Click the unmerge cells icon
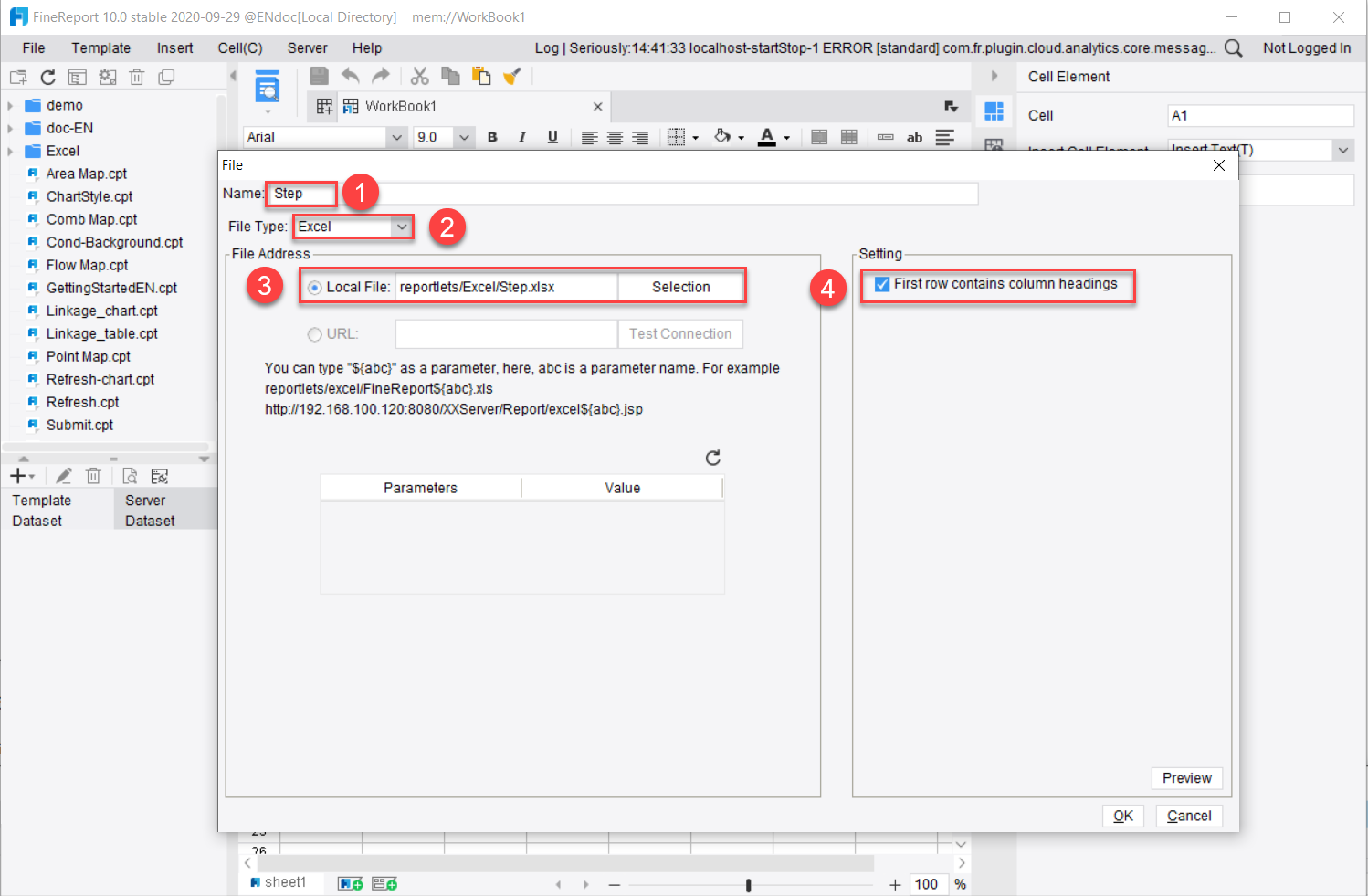Screen dimensions: 1368x896 click(849, 137)
